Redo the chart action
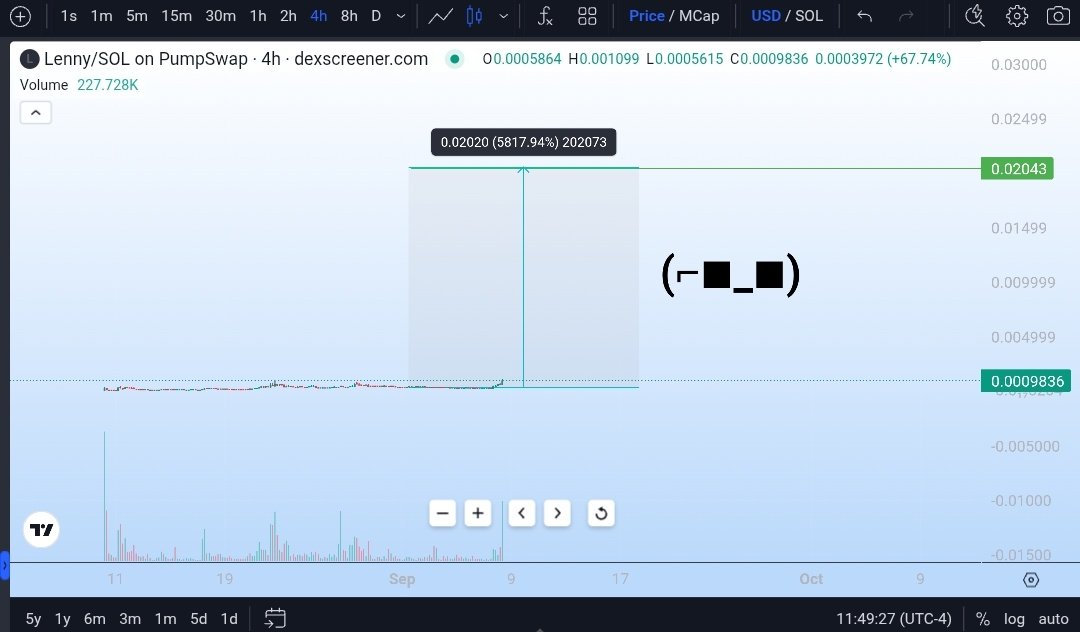The height and width of the screenshot is (632, 1080). coord(906,16)
